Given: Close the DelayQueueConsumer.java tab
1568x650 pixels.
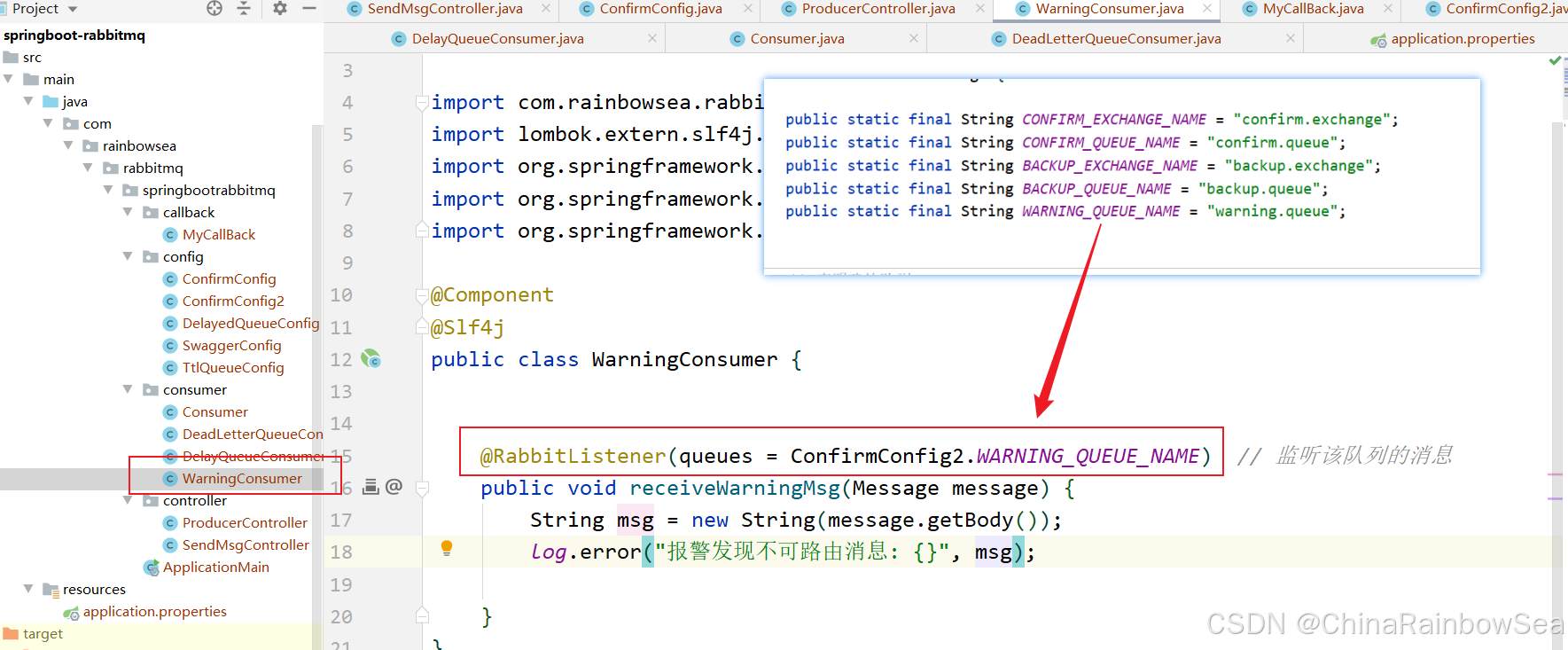Looking at the screenshot, I should [x=652, y=39].
